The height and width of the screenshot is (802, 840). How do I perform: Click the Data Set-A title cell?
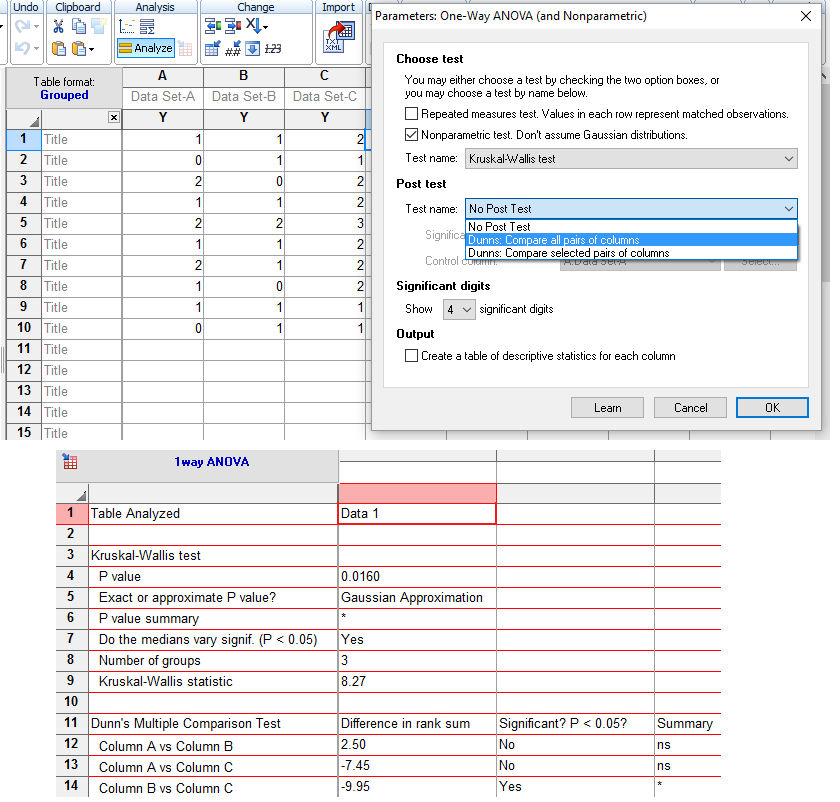pyautogui.click(x=163, y=96)
